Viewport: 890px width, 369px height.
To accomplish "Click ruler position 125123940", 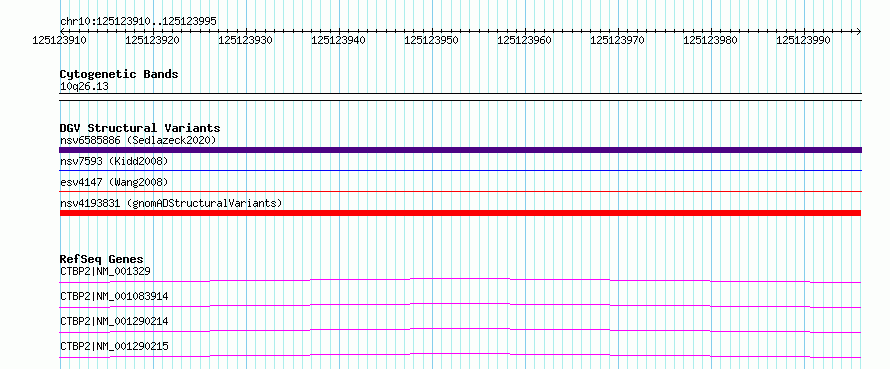I will (338, 40).
